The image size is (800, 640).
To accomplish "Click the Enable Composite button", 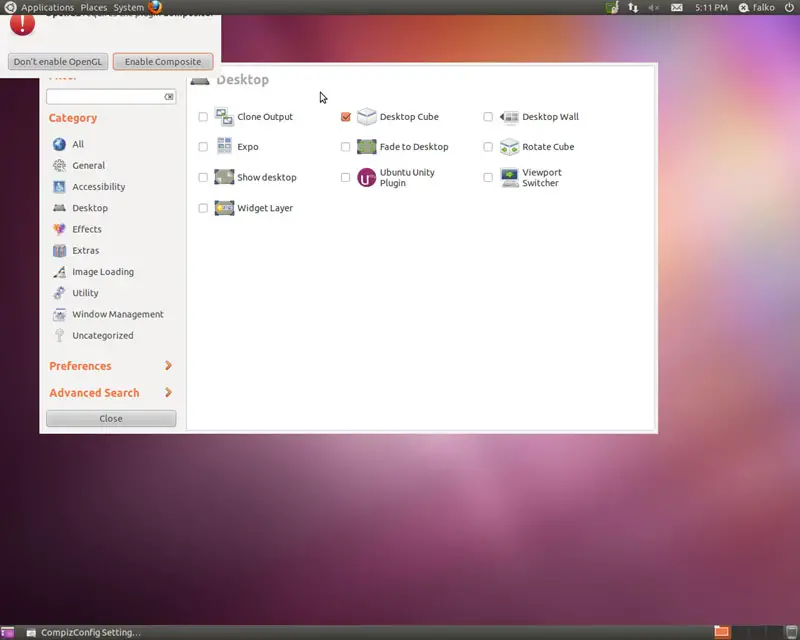I will pyautogui.click(x=163, y=62).
